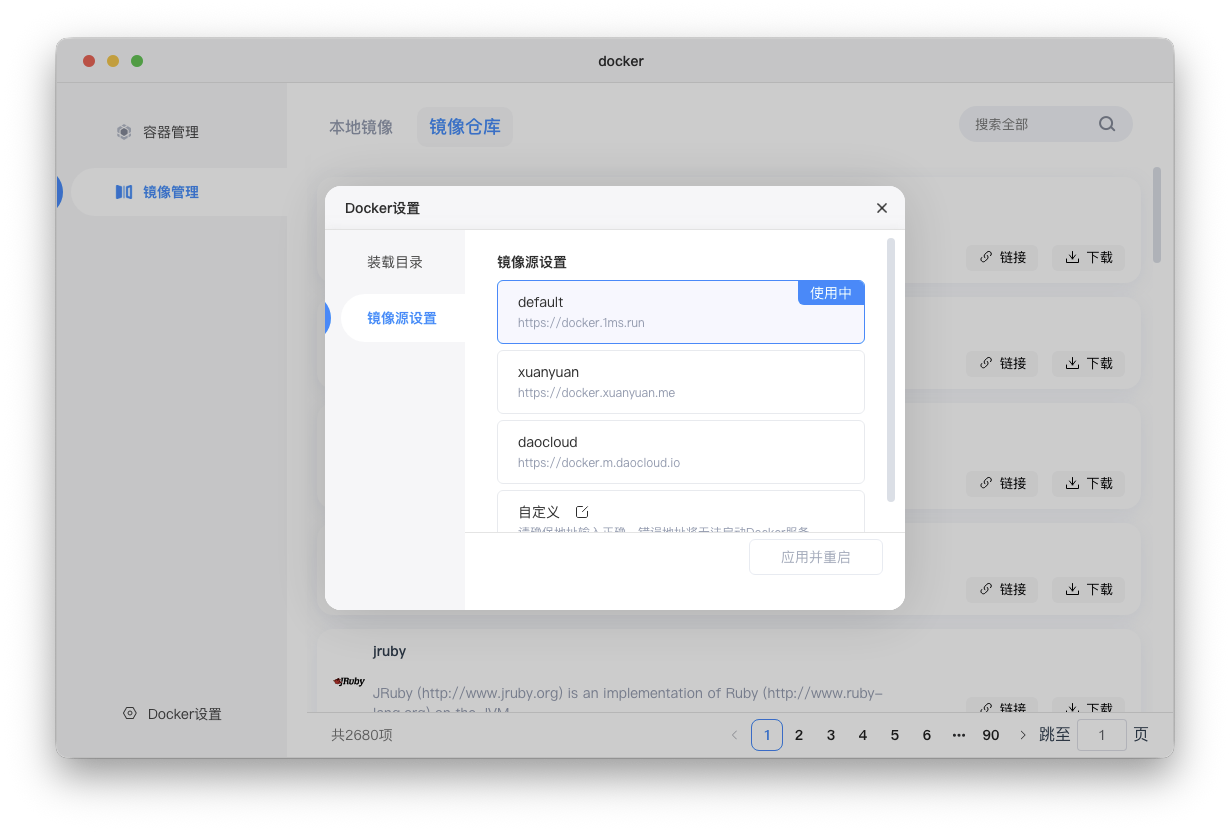Choose the daocloud mirror source
Viewport: 1230px width, 832px height.
click(681, 452)
